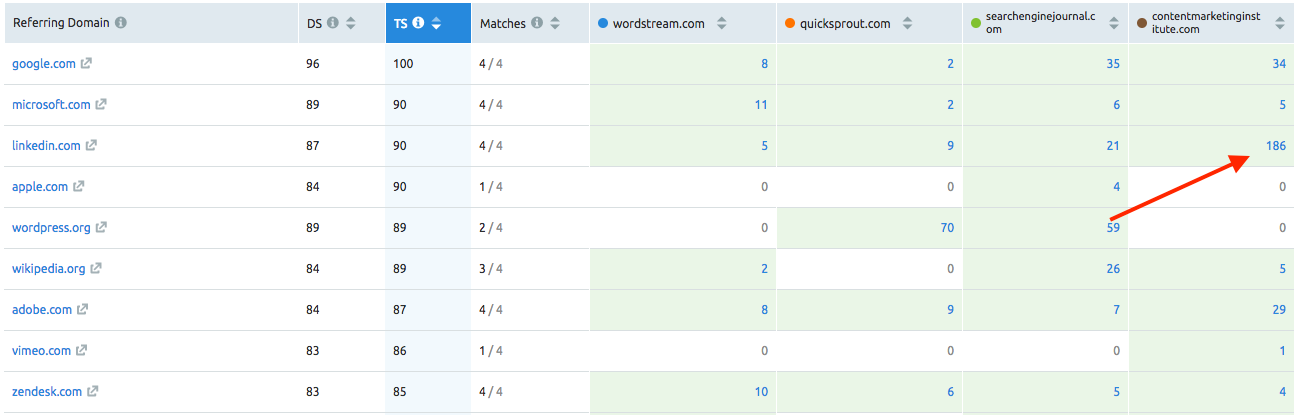
Task: Click the 1/4 matches cell for vimeo.com
Action: 491,351
